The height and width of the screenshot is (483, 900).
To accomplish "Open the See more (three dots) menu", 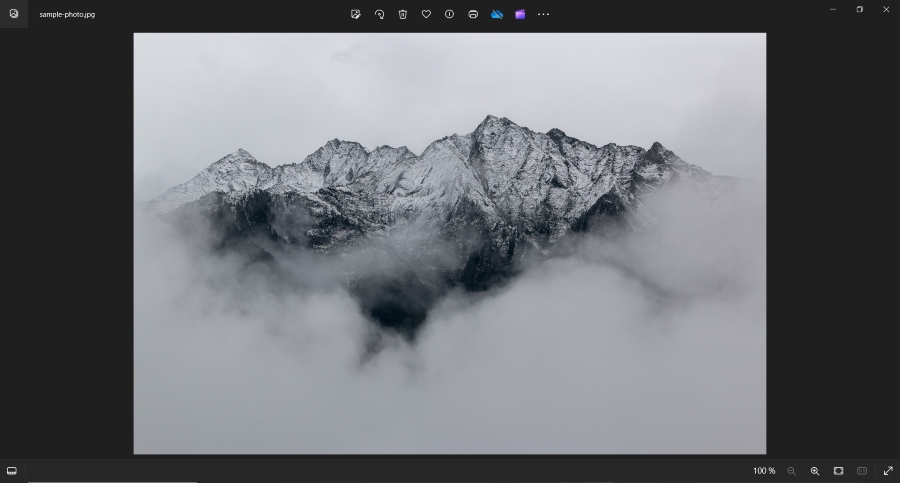I will point(544,14).
